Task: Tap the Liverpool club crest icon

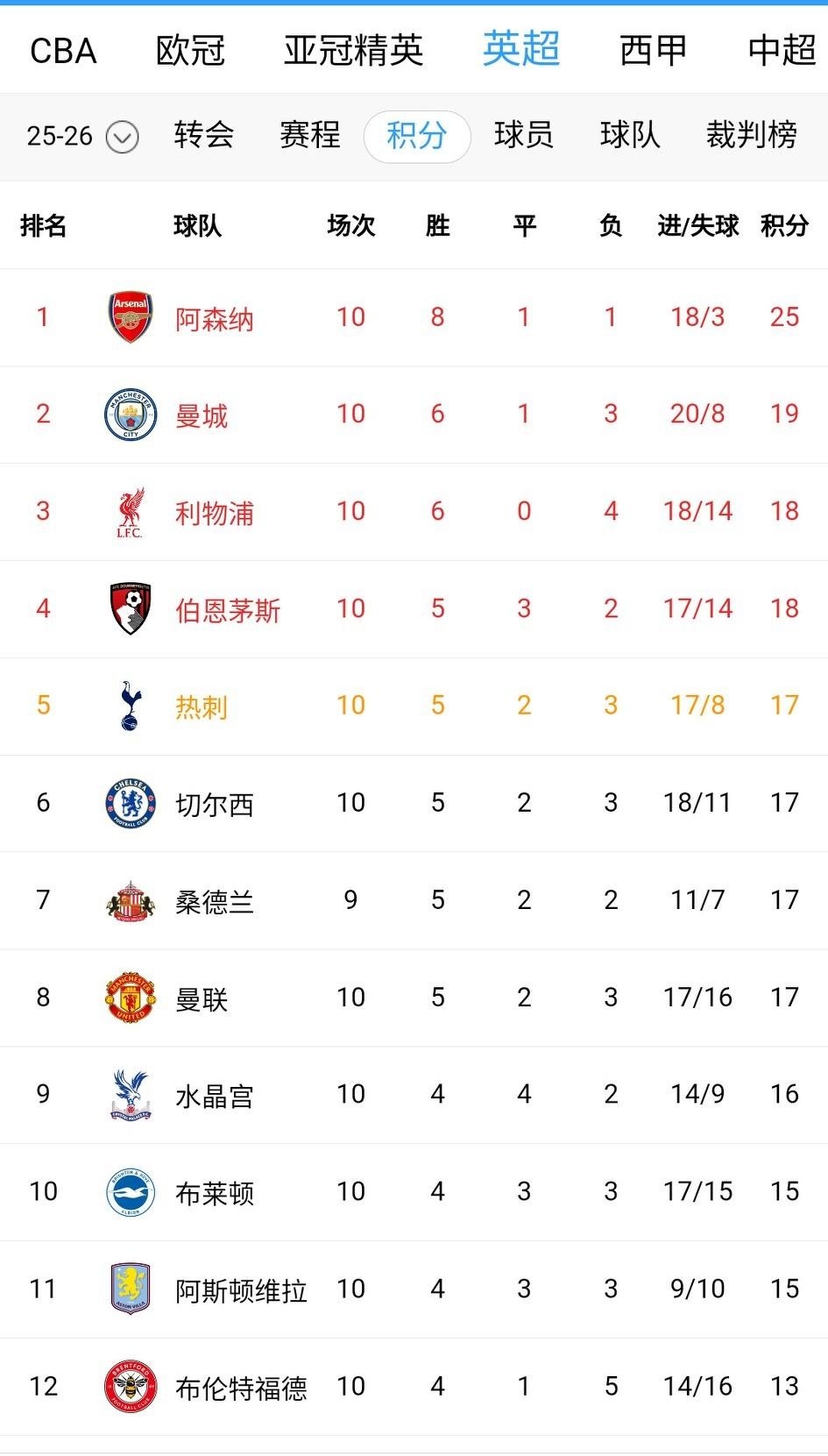Action: [130, 512]
